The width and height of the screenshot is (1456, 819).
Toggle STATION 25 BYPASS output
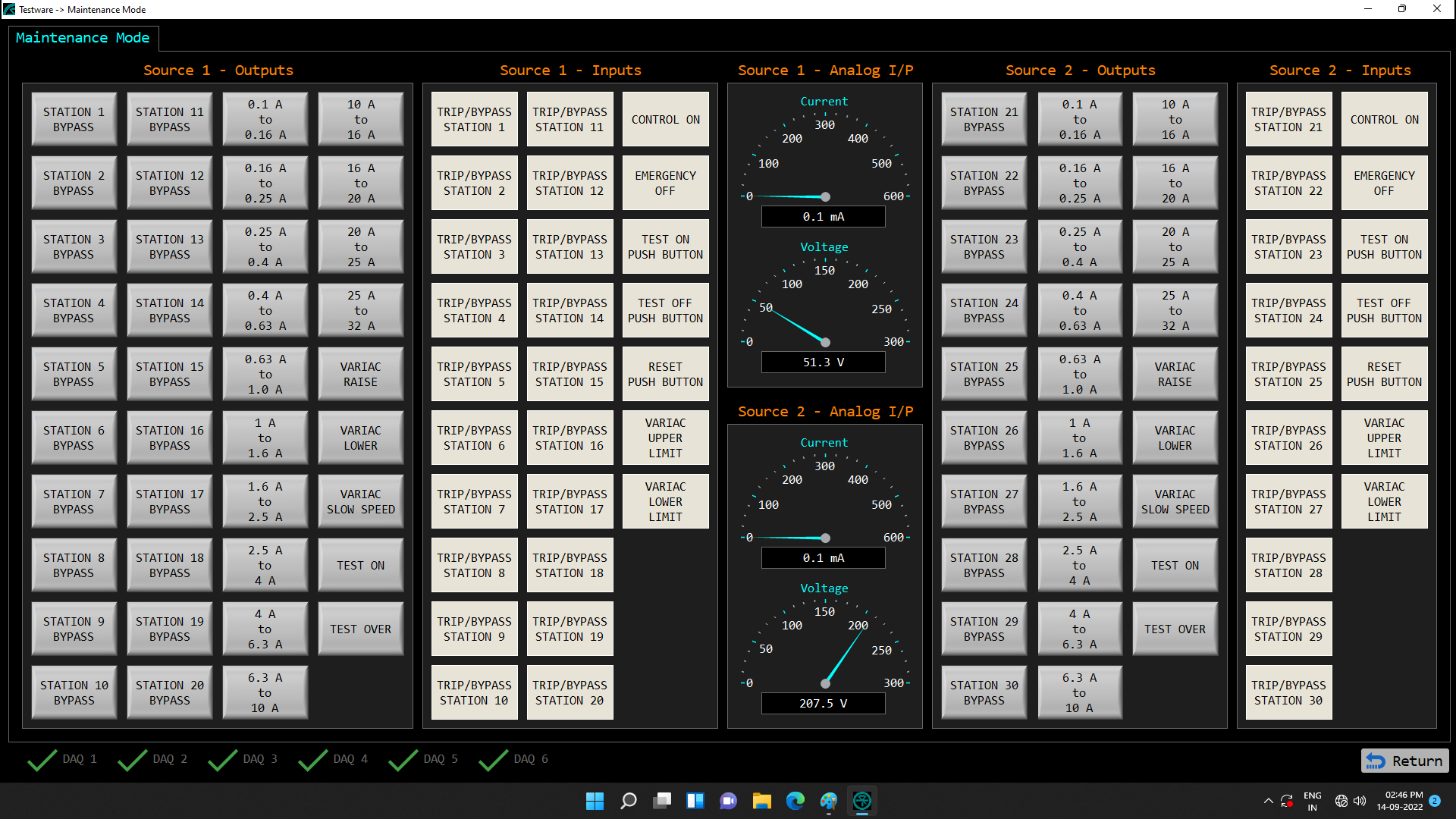coord(984,375)
